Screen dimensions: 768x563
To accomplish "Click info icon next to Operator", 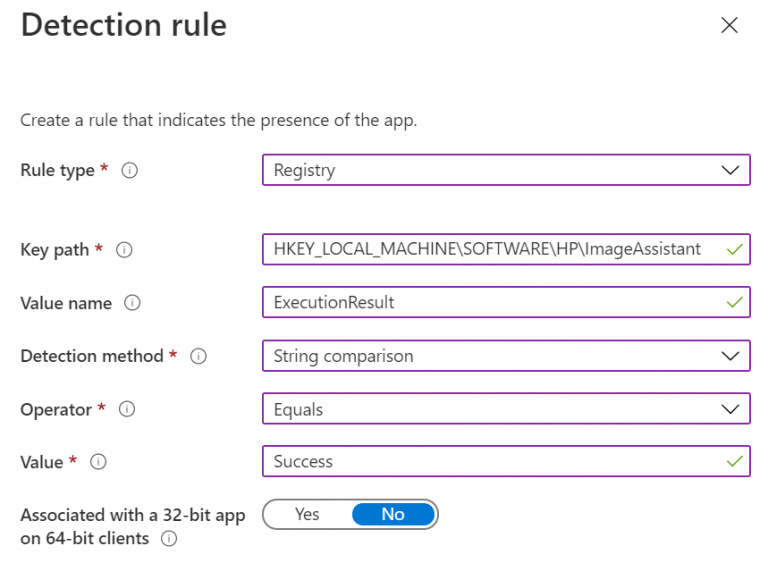I will tap(126, 409).
